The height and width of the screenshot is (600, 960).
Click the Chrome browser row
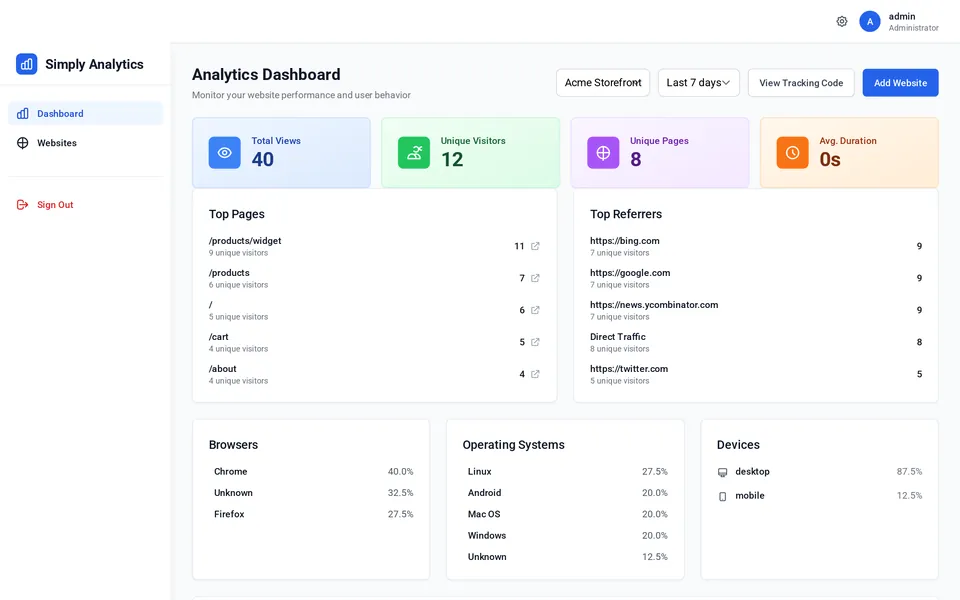pyautogui.click(x=313, y=471)
